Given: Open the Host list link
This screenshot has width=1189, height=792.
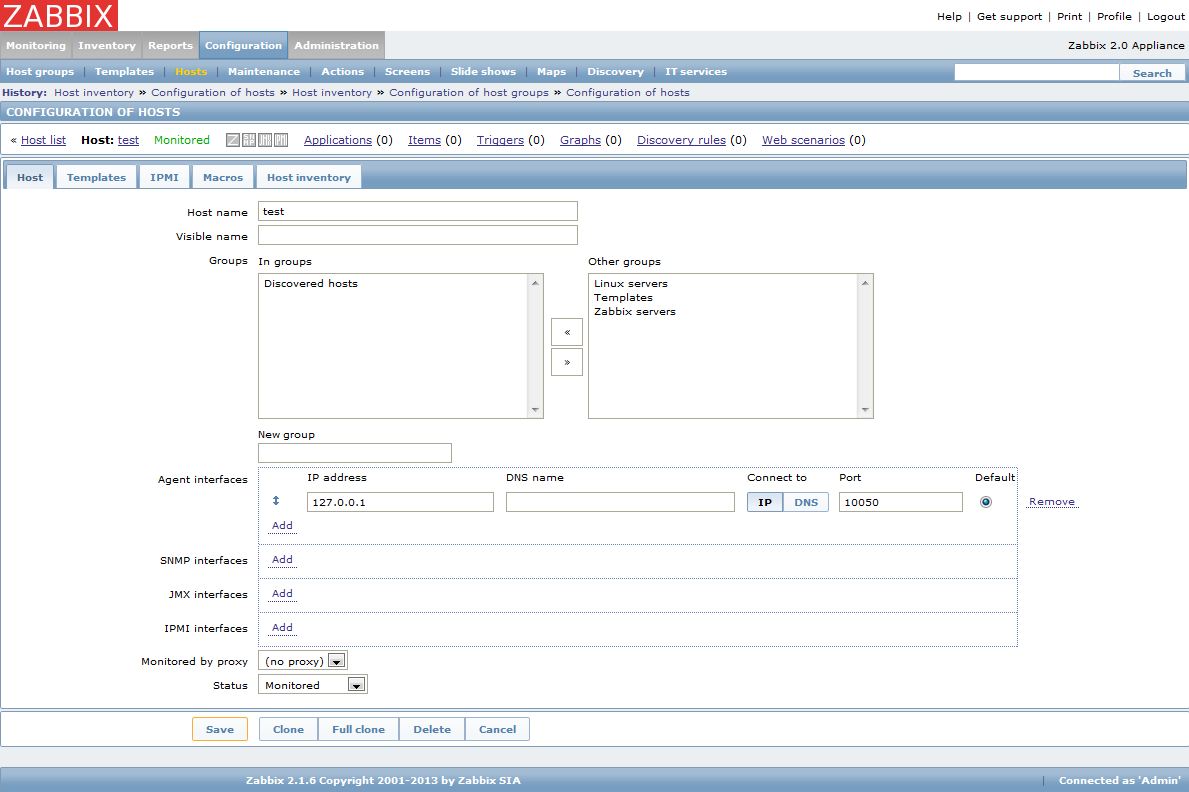Looking at the screenshot, I should point(43,140).
